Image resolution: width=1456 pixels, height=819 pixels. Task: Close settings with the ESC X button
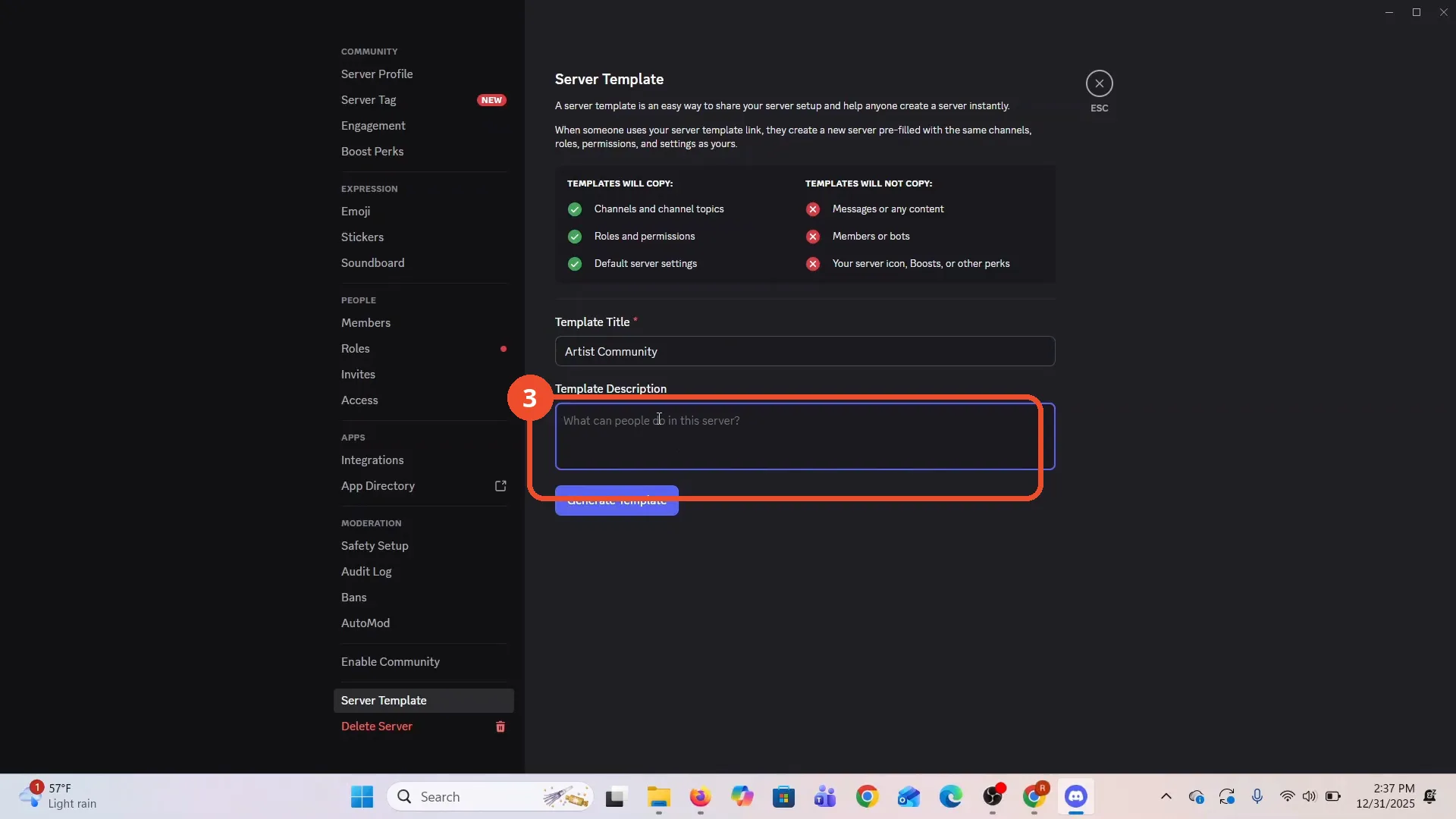[x=1099, y=83]
